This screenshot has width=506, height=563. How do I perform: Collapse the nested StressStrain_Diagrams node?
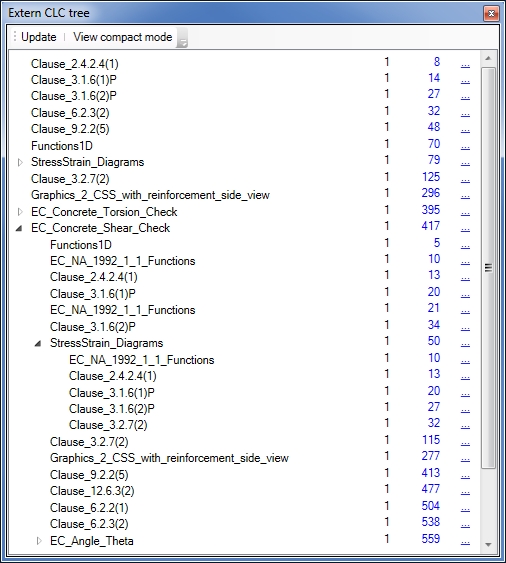point(38,344)
